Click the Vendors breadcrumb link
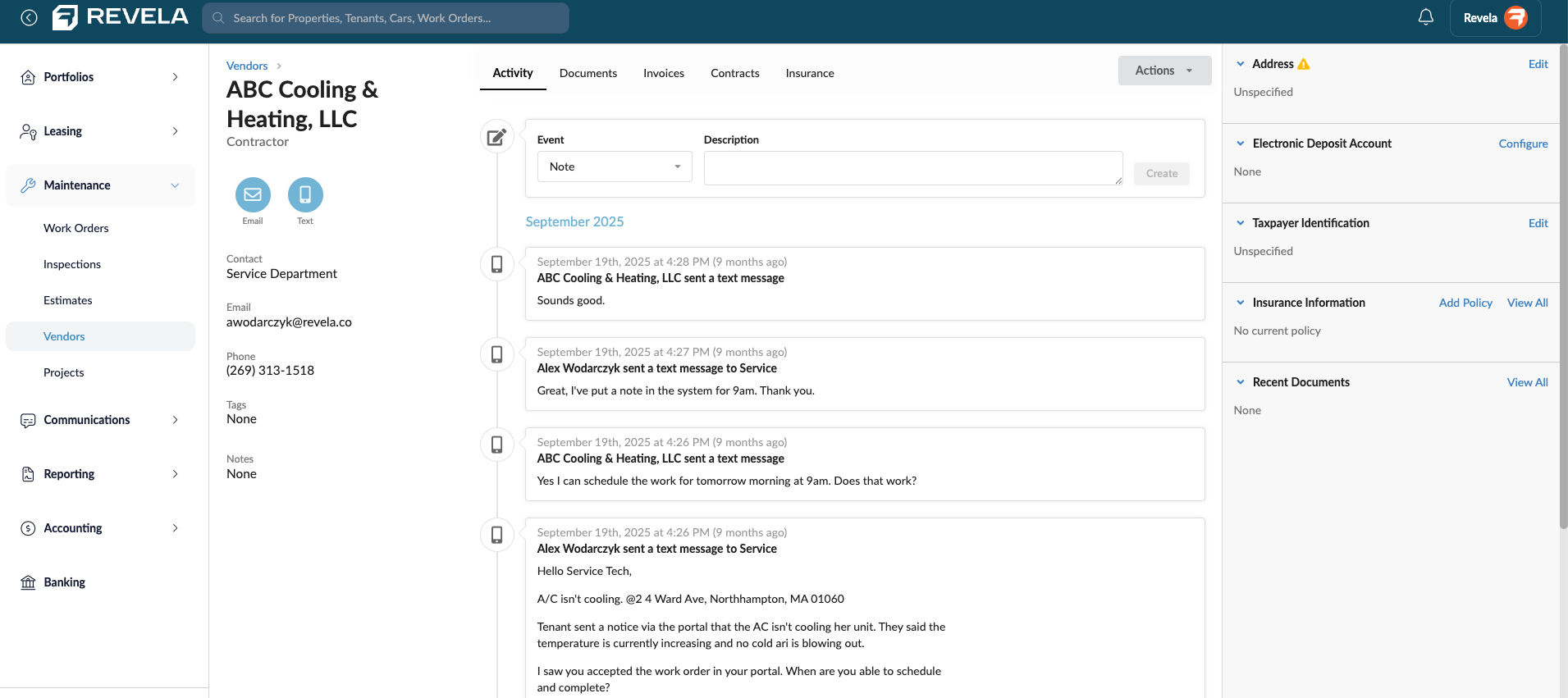The image size is (1568, 698). (247, 66)
